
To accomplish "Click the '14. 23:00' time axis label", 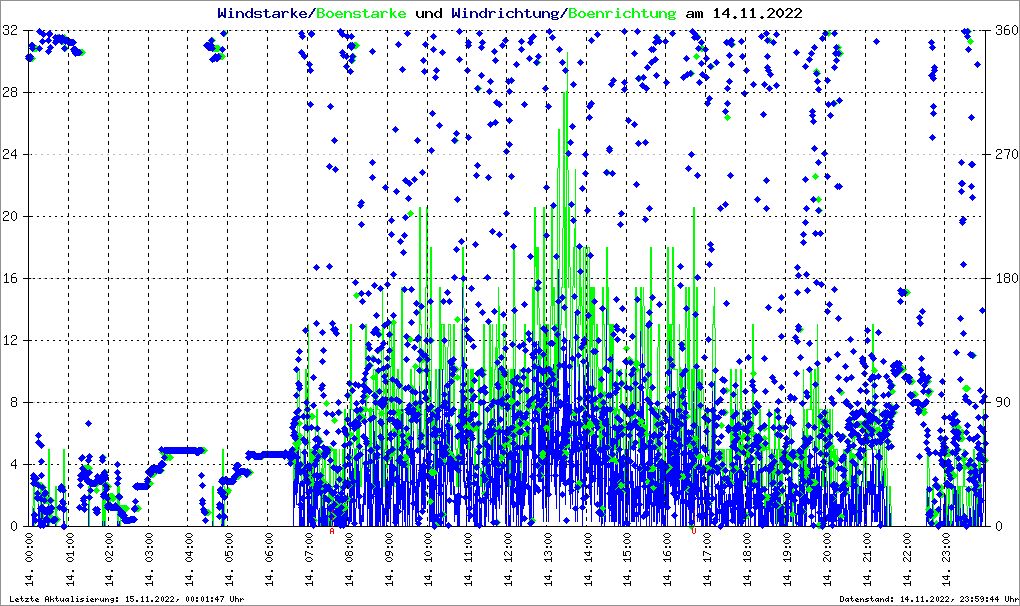I will (x=946, y=559).
